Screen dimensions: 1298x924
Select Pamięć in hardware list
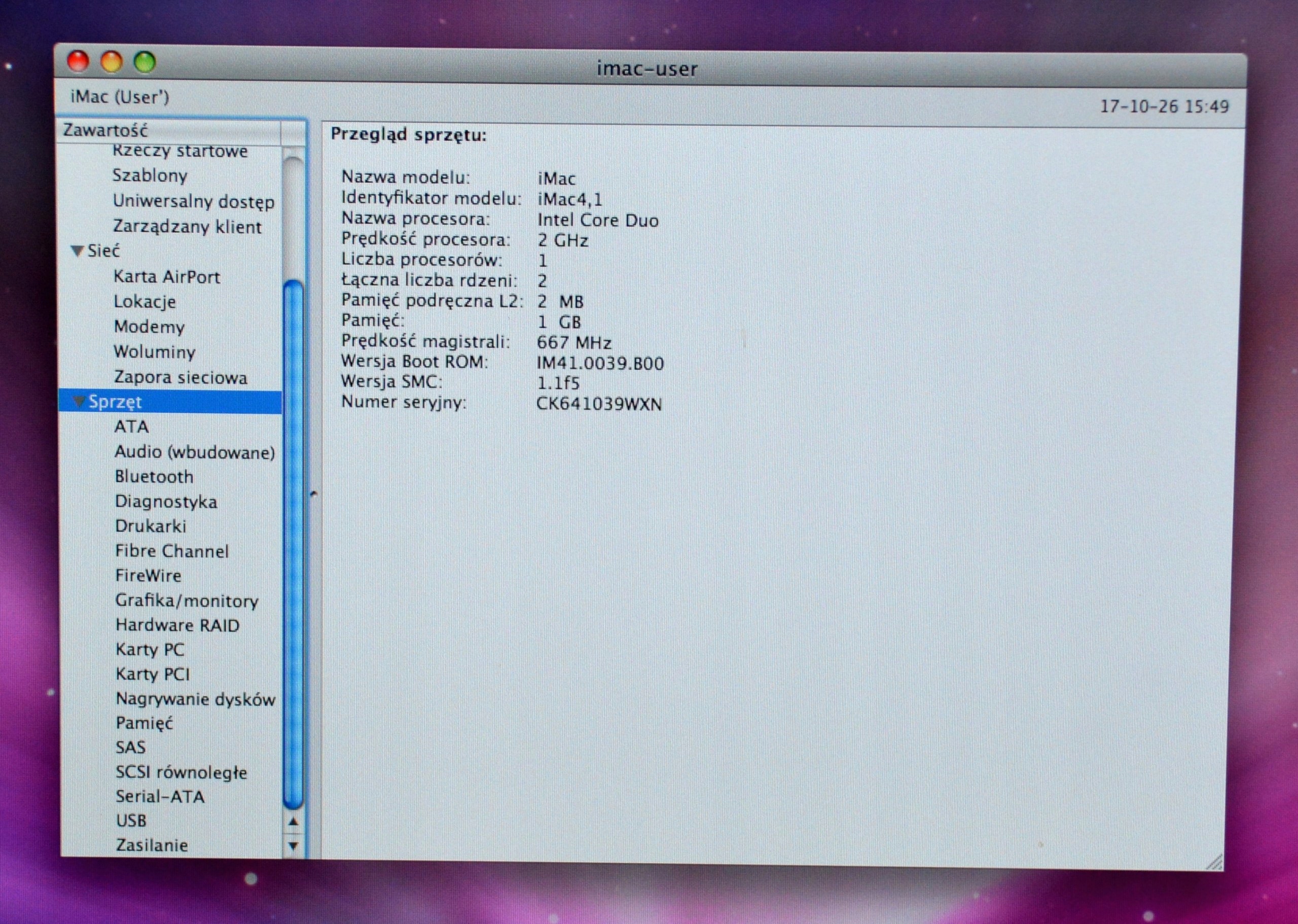[x=144, y=723]
